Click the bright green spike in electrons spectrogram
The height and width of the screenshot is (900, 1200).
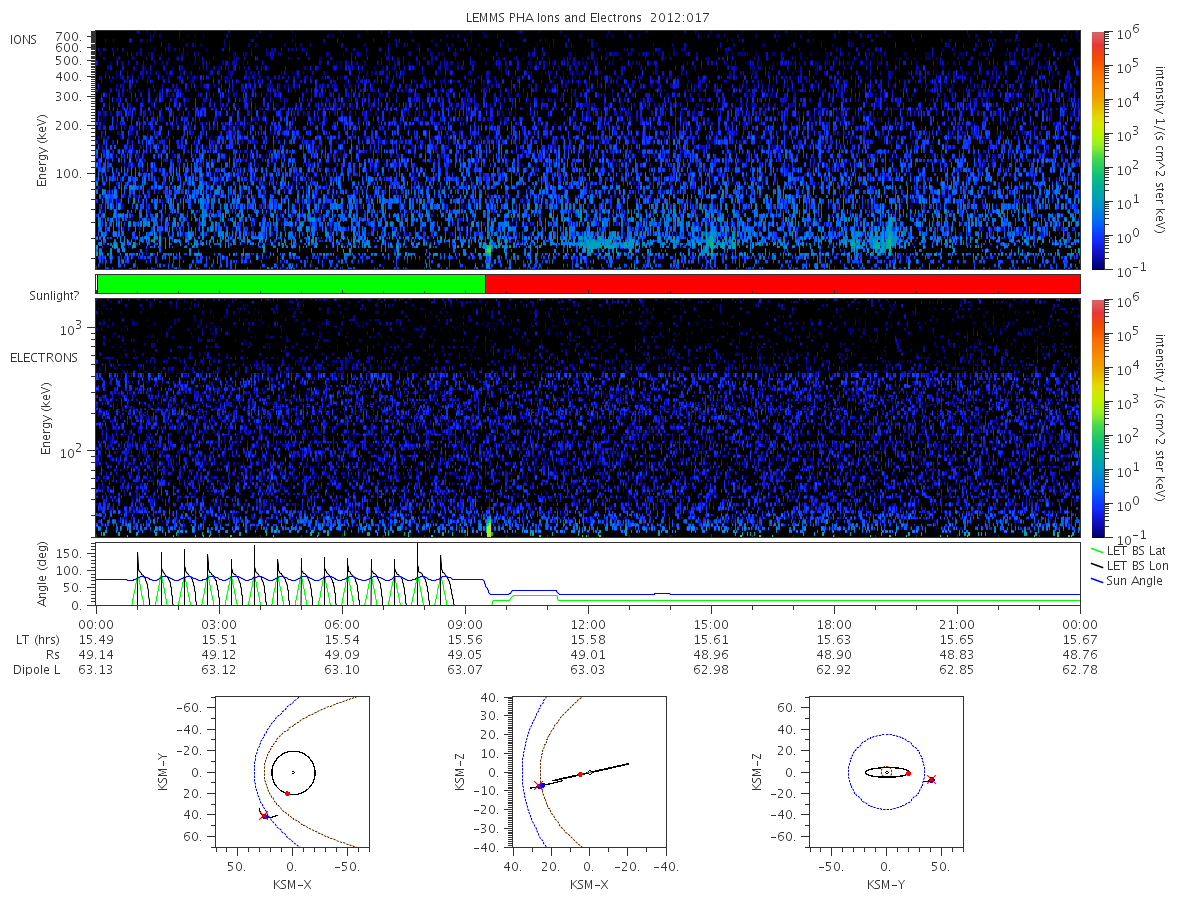[489, 527]
